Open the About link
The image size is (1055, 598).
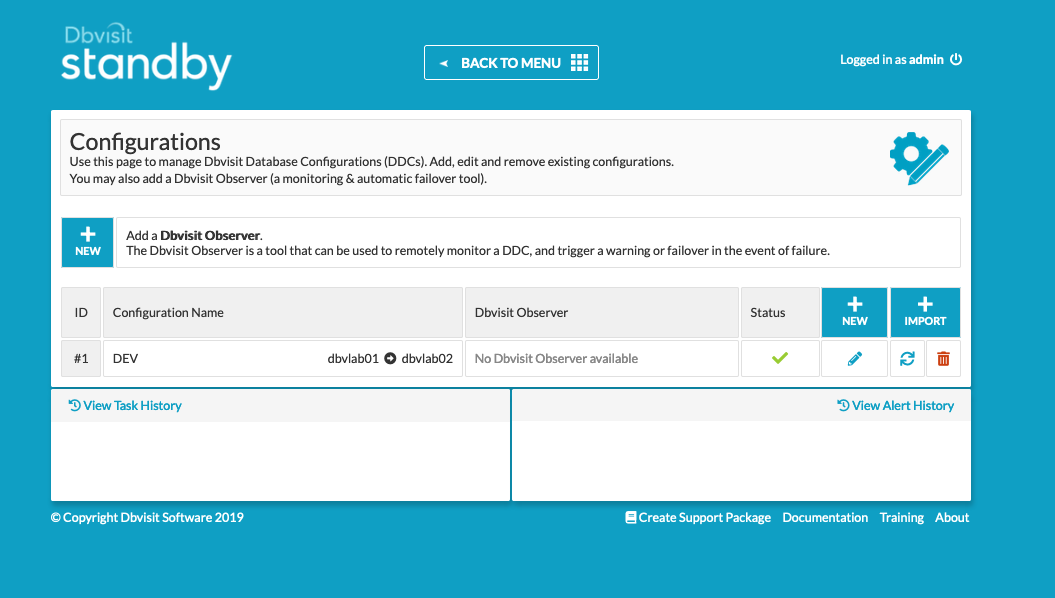[x=952, y=517]
